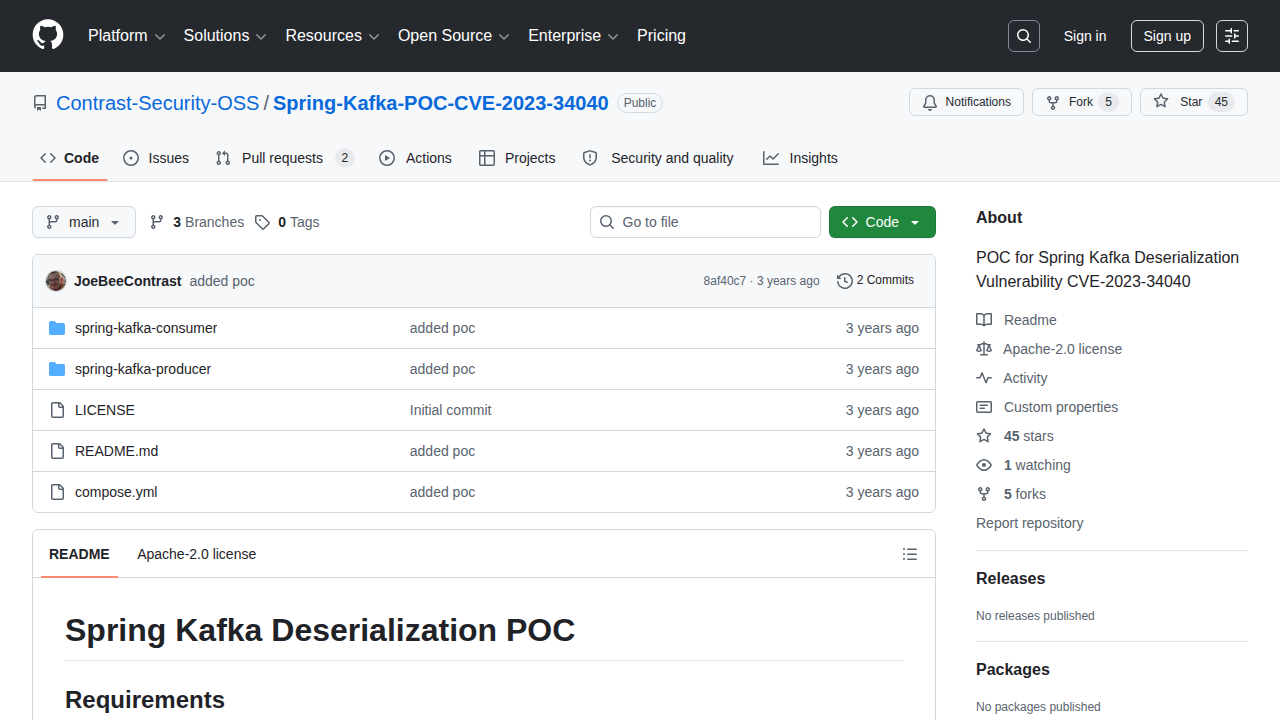Switch to the Issues tab
Screen dimensions: 1280x720
(156, 158)
